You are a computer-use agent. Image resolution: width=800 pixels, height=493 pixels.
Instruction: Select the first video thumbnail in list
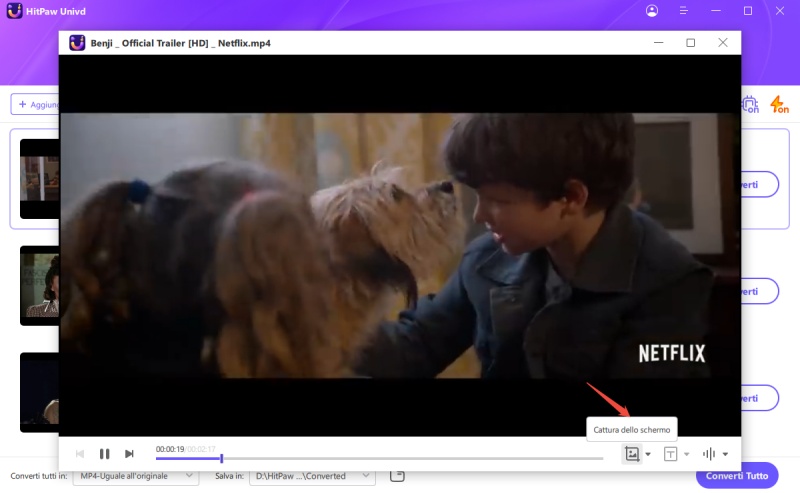[x=40, y=179]
